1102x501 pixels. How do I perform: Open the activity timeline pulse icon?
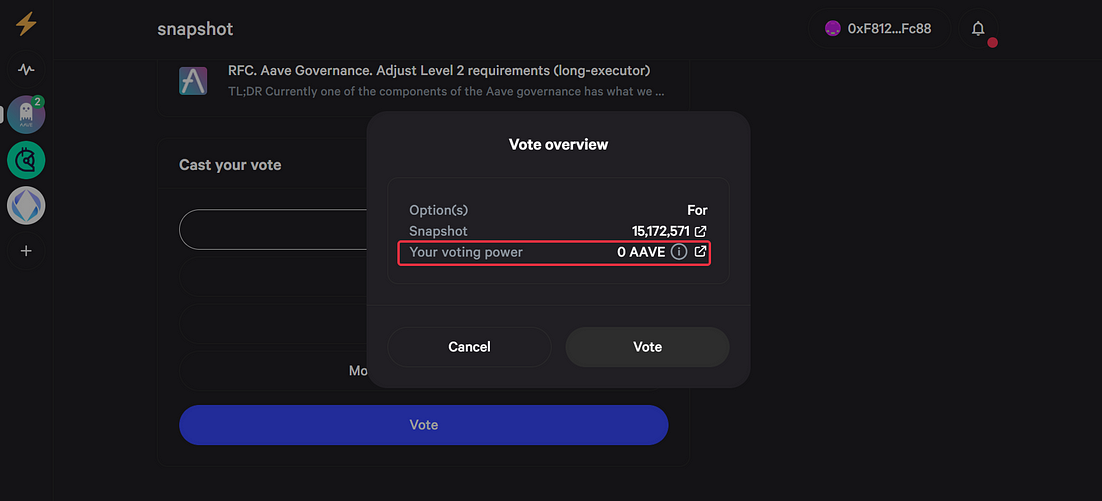tap(26, 70)
